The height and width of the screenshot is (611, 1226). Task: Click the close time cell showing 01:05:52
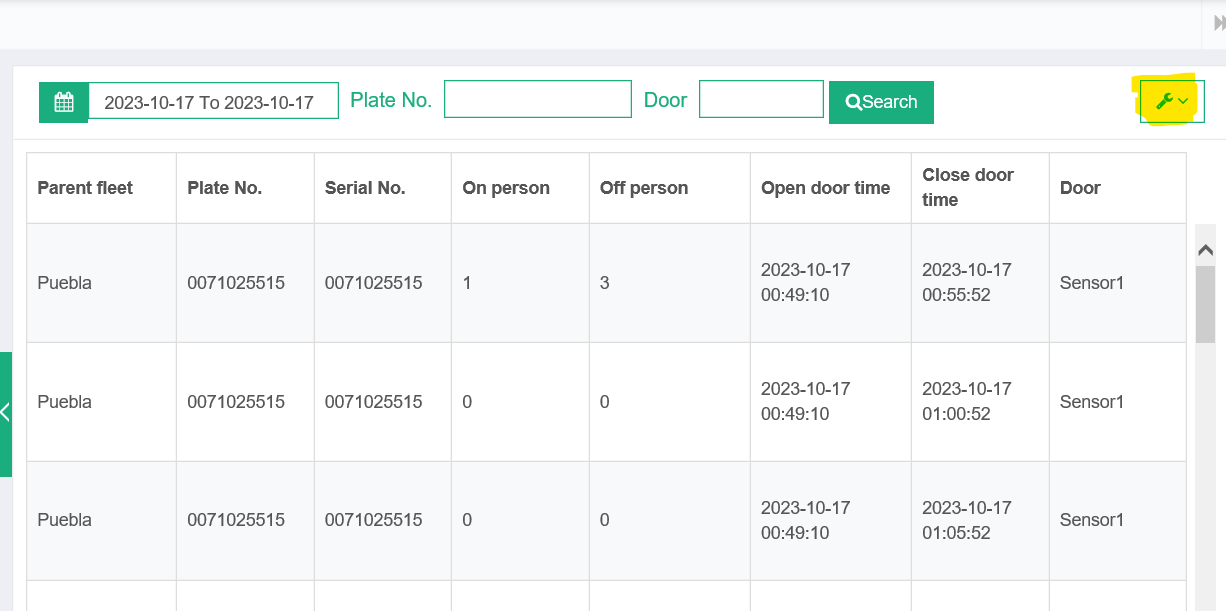tap(967, 520)
